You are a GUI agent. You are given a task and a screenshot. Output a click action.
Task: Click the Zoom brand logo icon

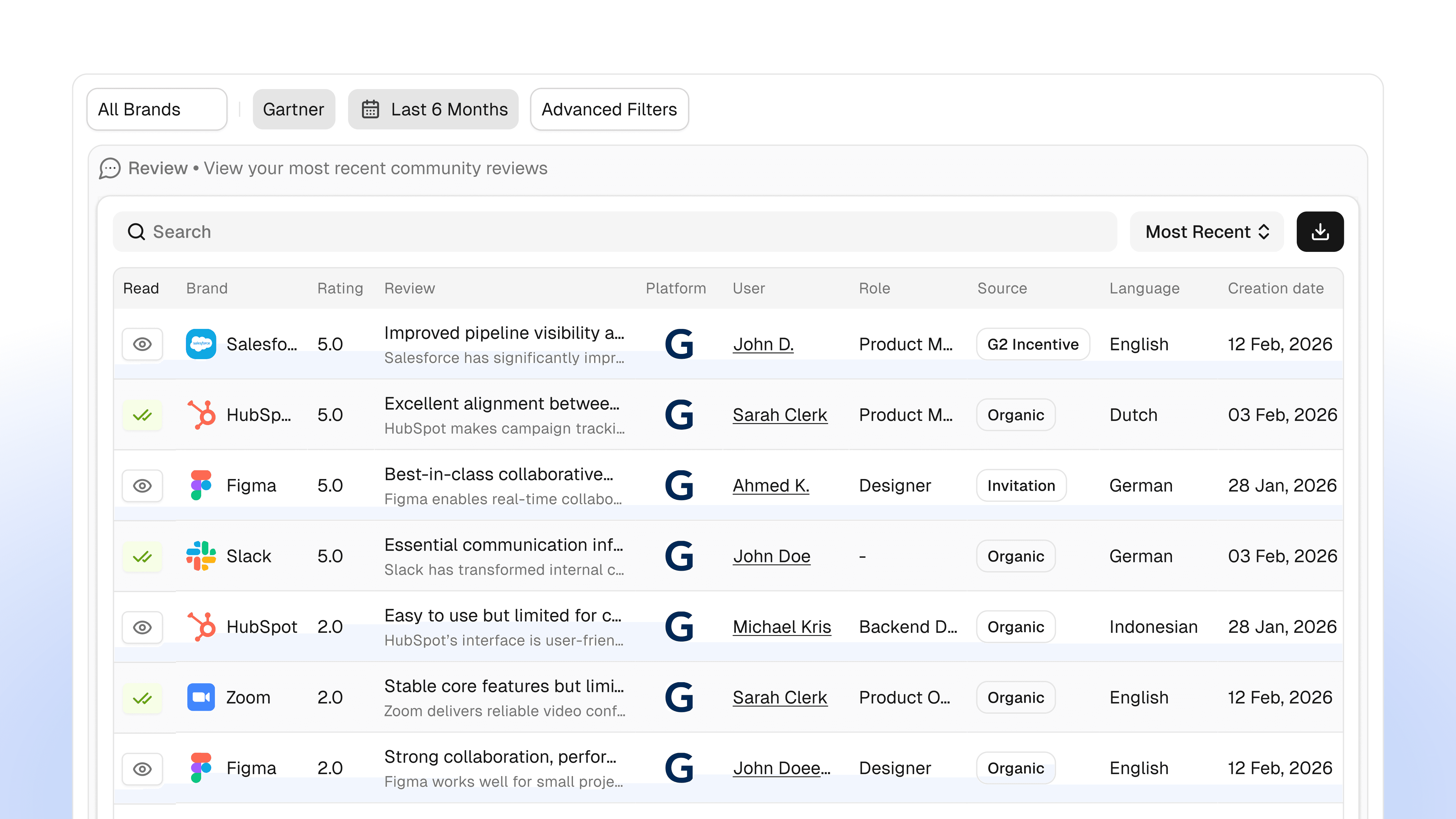tap(201, 697)
